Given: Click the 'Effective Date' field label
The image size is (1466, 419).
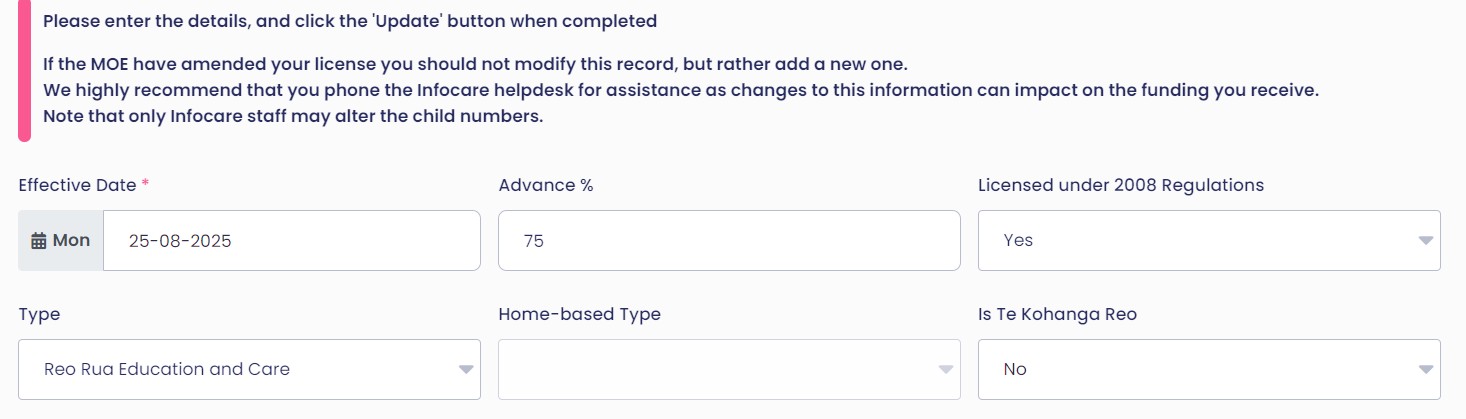Looking at the screenshot, I should click(x=77, y=185).
